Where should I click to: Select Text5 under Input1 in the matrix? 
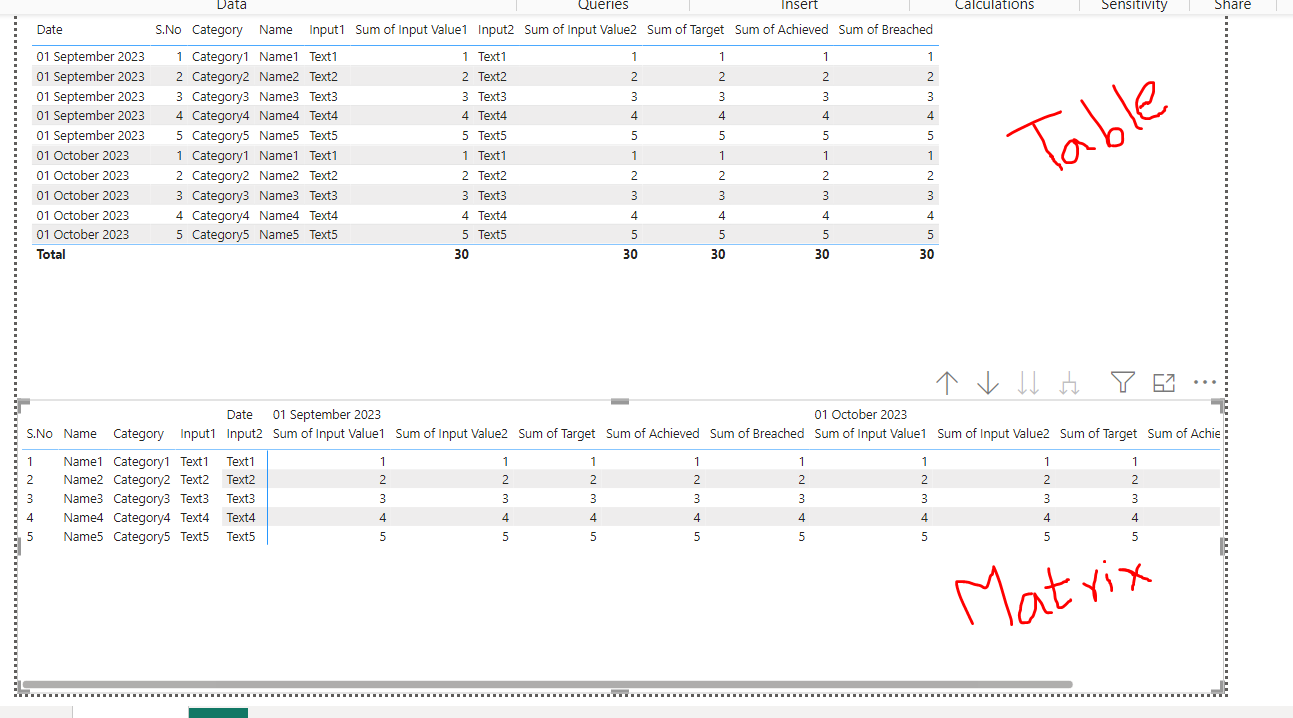coord(195,537)
